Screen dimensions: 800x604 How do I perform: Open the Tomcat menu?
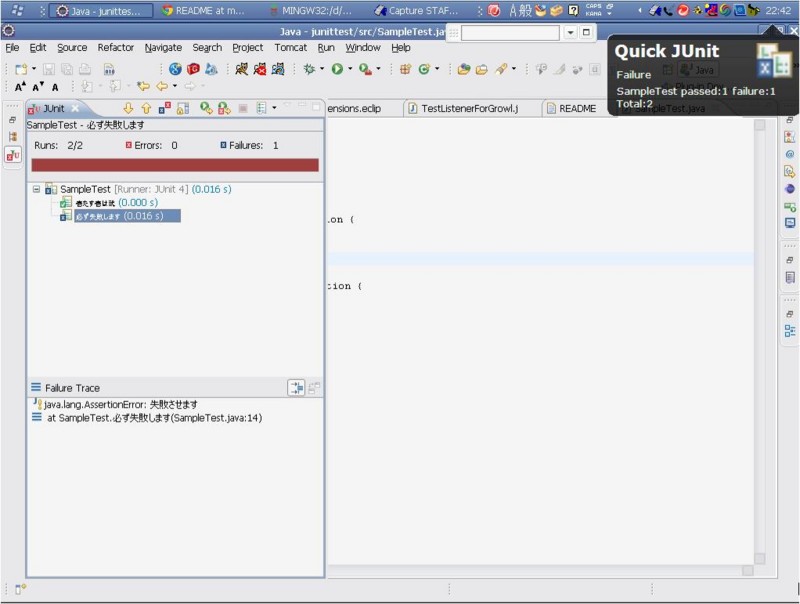click(290, 47)
